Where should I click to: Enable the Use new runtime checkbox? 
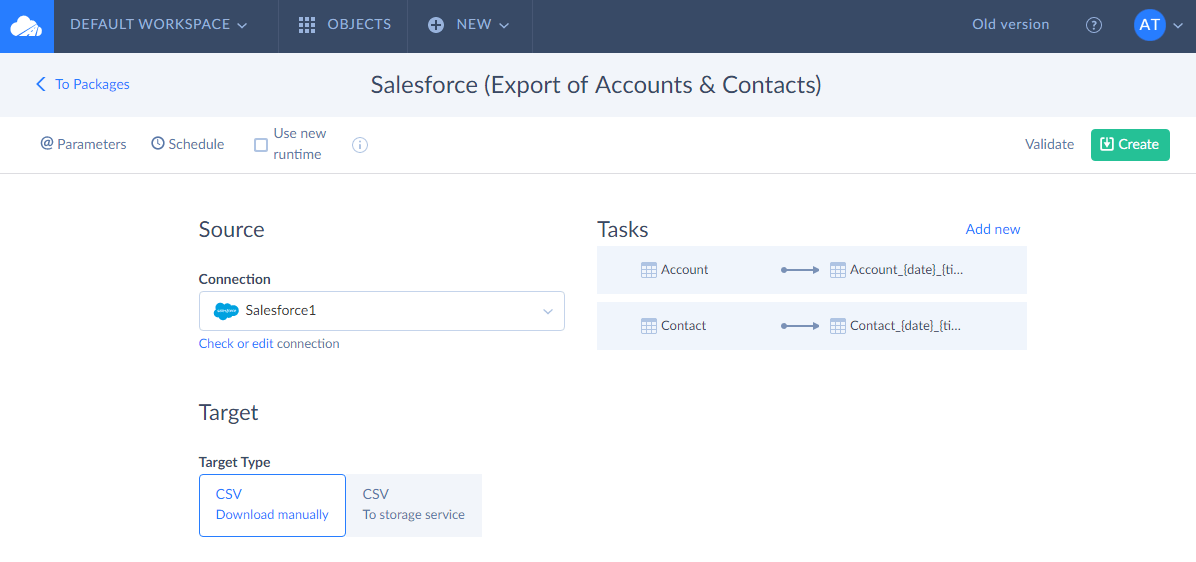[x=261, y=145]
